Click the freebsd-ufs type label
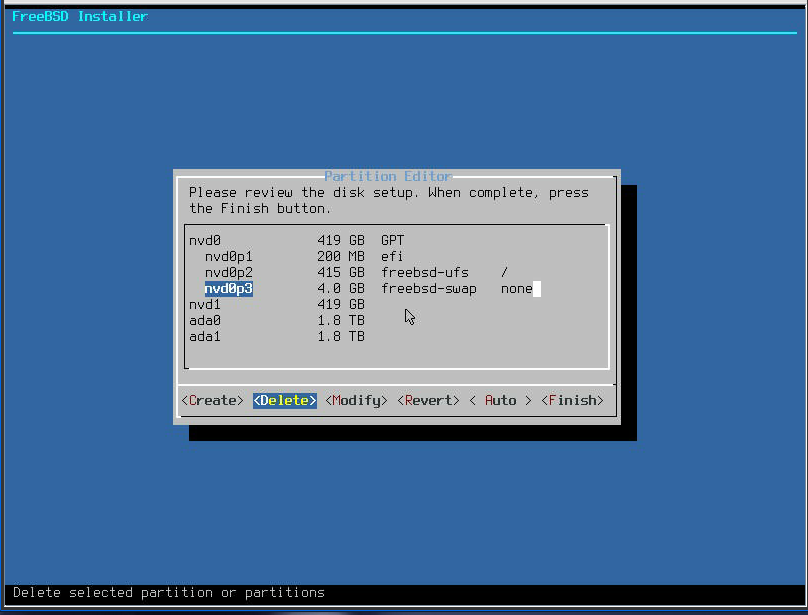Screen dimensions: 808x615 [425, 273]
